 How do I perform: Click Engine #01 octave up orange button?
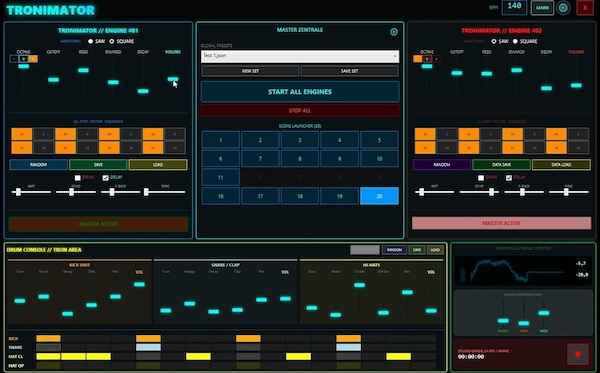pos(33,59)
